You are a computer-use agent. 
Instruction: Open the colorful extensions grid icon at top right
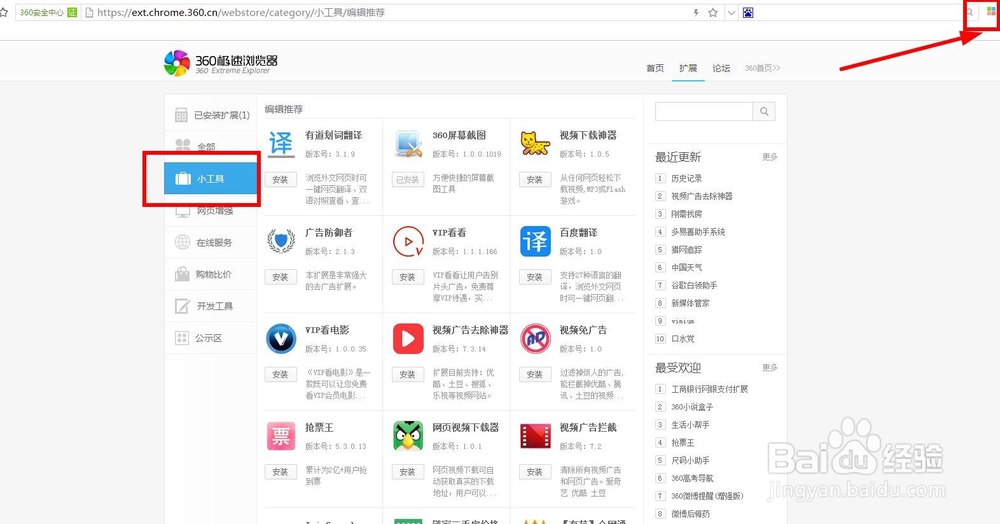[990, 12]
